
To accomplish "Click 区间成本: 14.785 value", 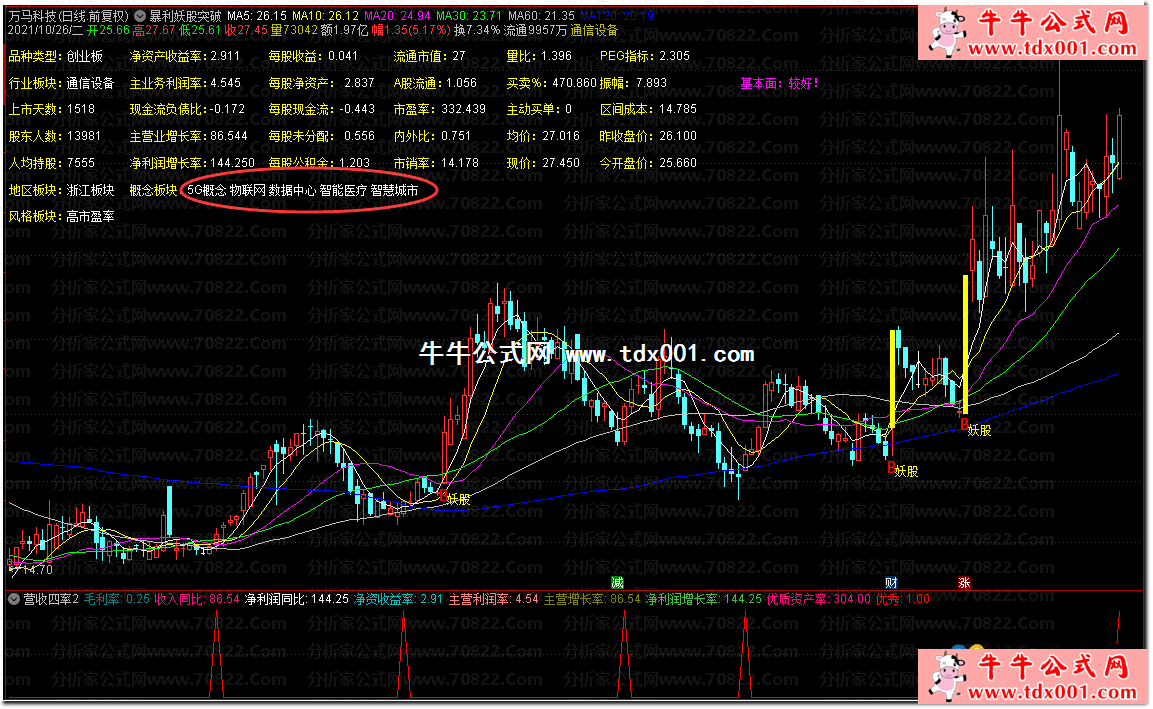I will [x=648, y=109].
